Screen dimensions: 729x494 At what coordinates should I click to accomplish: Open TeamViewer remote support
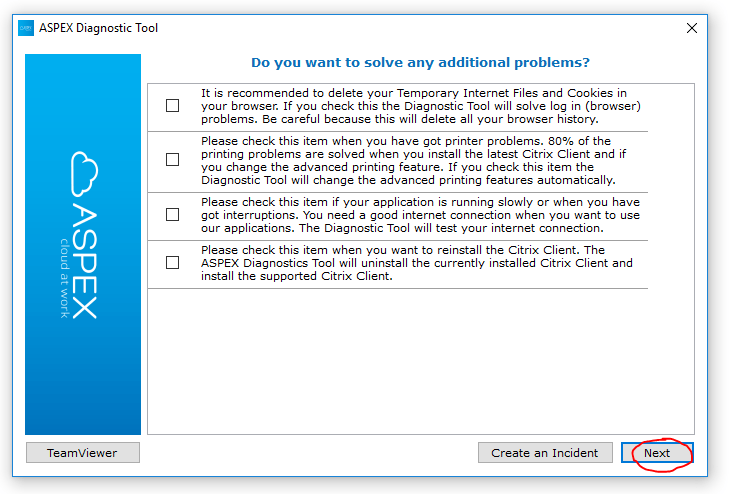pos(83,453)
